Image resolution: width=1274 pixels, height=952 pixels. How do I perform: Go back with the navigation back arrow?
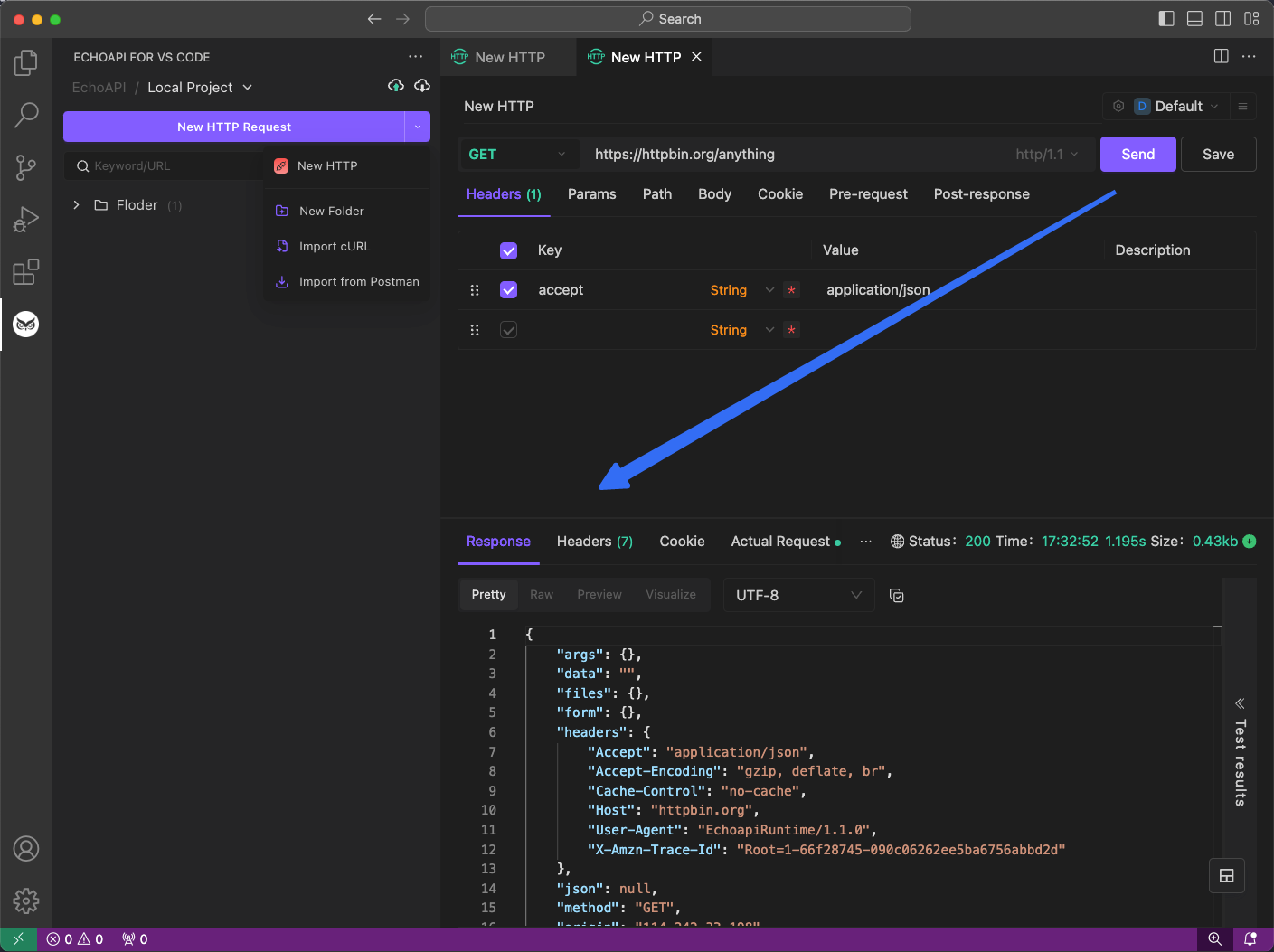click(x=374, y=19)
